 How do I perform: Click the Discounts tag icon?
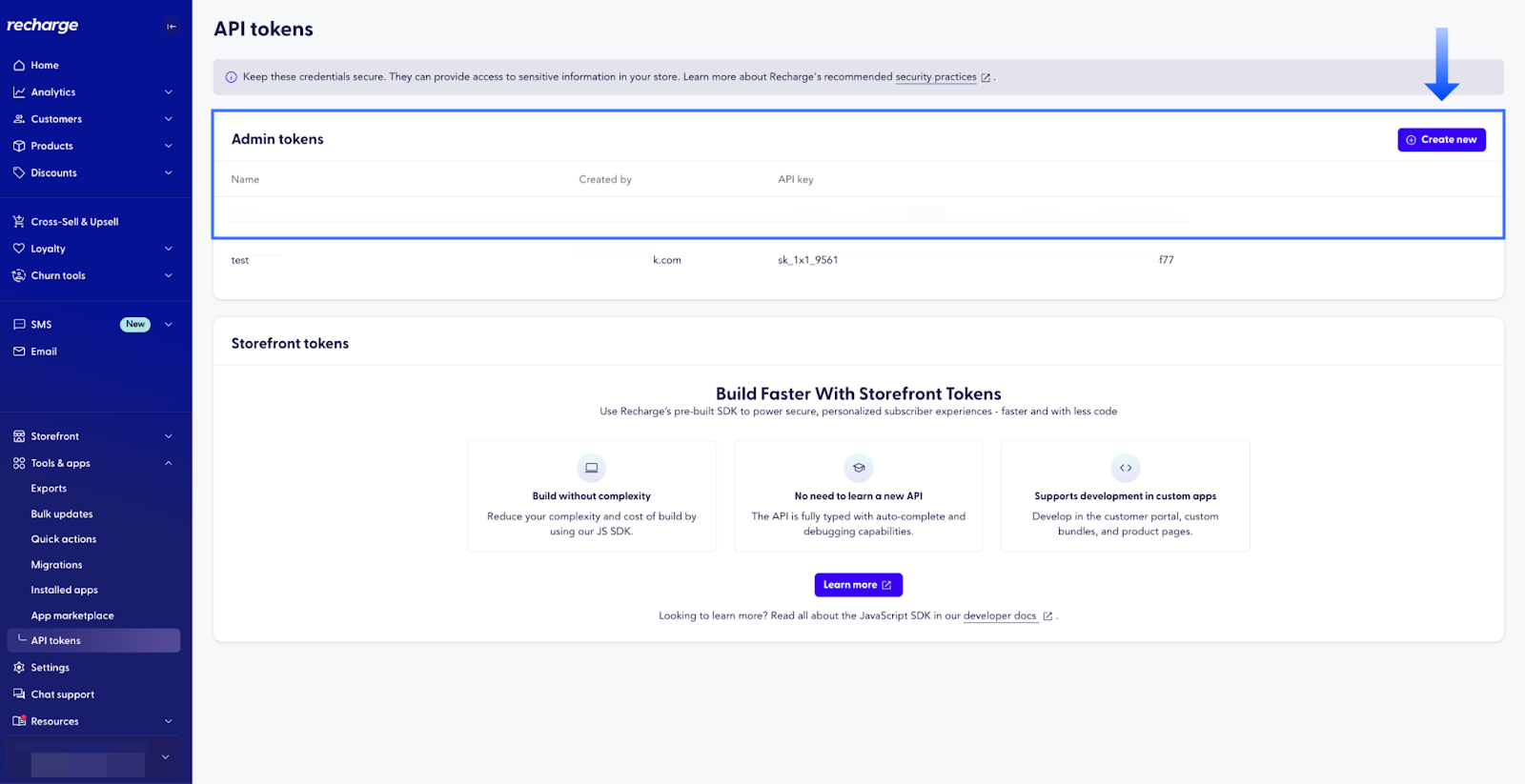point(19,172)
